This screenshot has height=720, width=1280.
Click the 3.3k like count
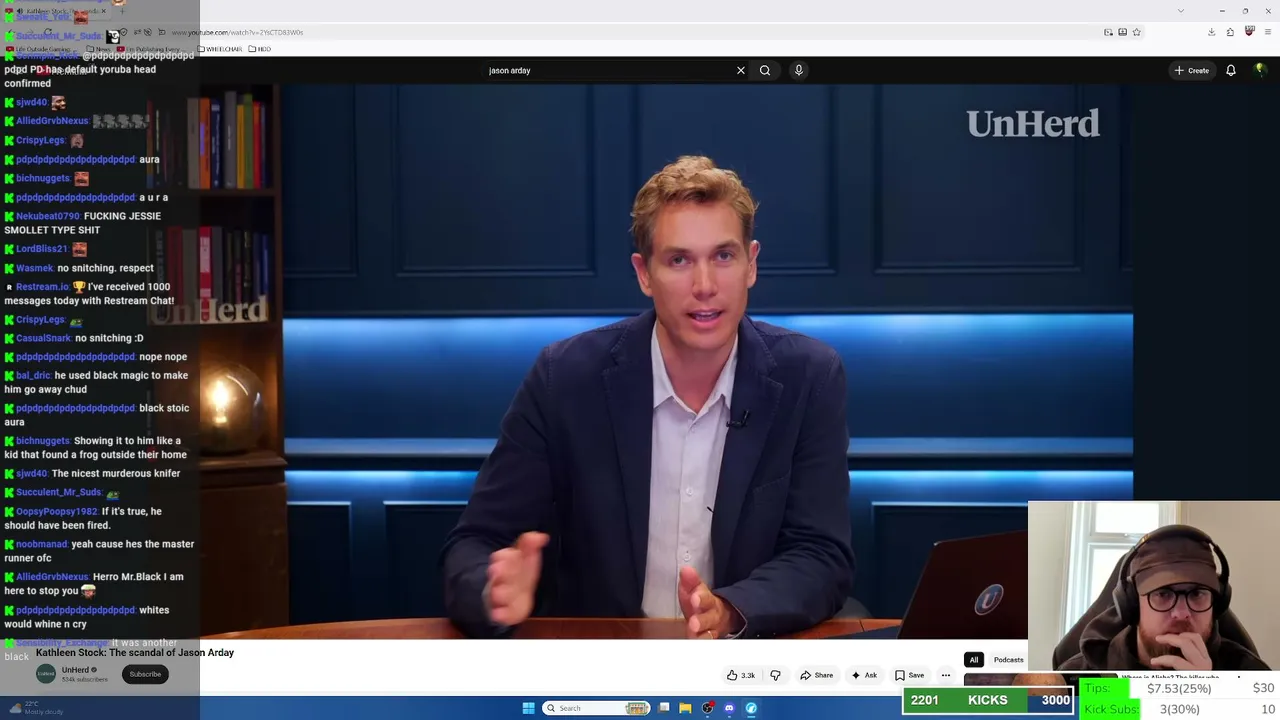coord(748,675)
